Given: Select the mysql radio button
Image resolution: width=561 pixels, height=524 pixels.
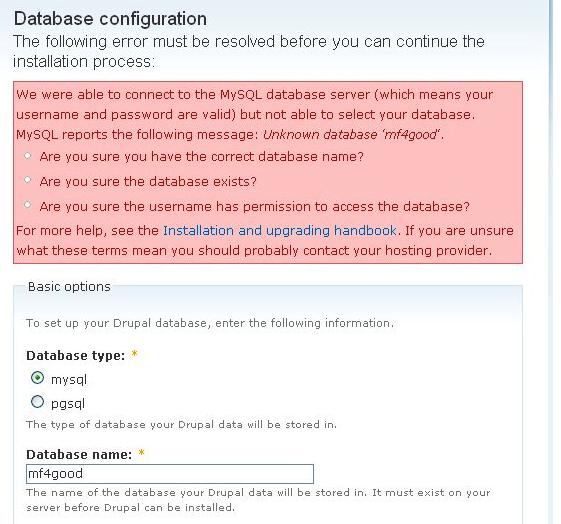Looking at the screenshot, I should (x=37, y=378).
